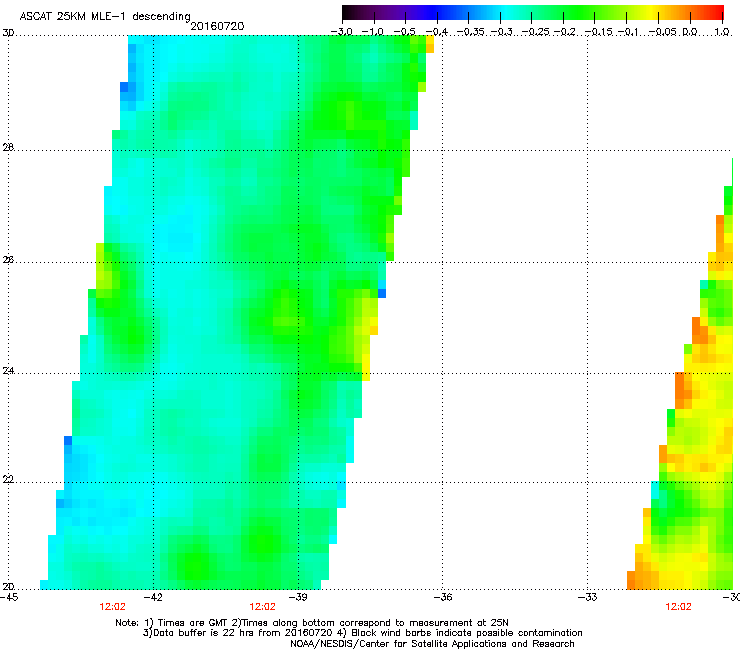Click the '-45' longitude axis label
The image size is (740, 650).
pyautogui.click(x=9, y=597)
